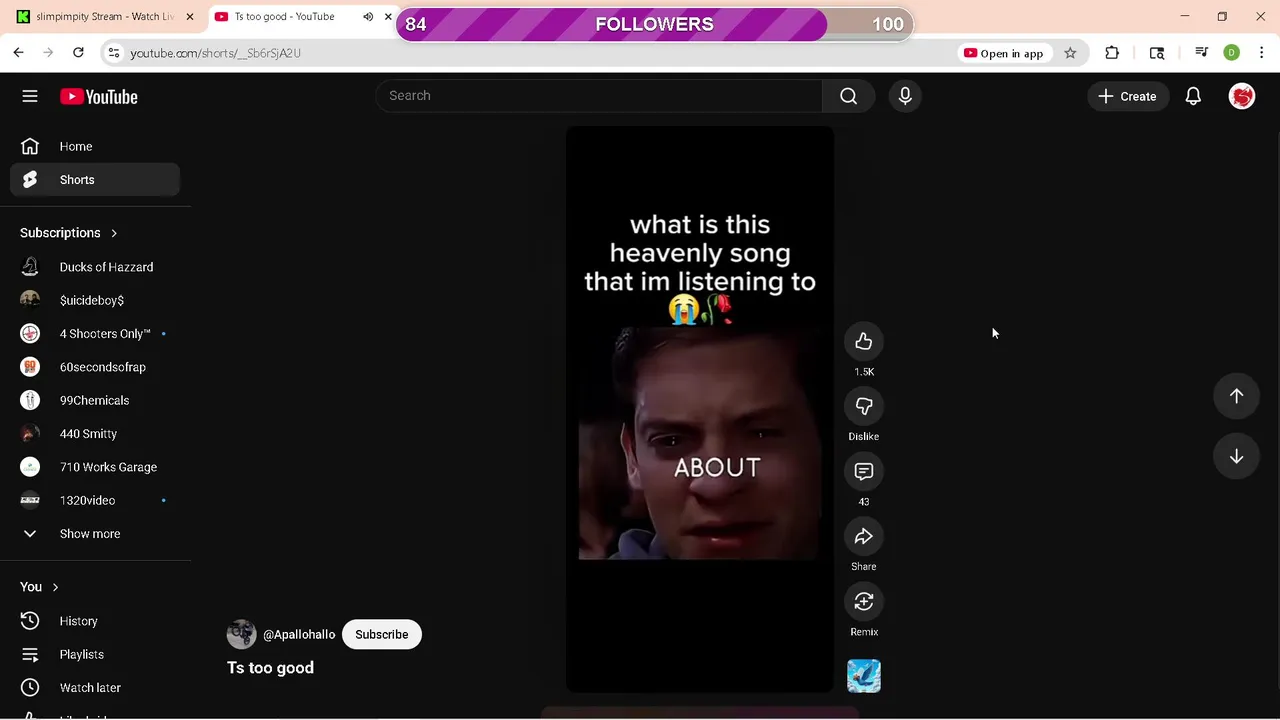This screenshot has height=720, width=1280.
Task: Bookmark this page with star icon
Action: 1070,53
